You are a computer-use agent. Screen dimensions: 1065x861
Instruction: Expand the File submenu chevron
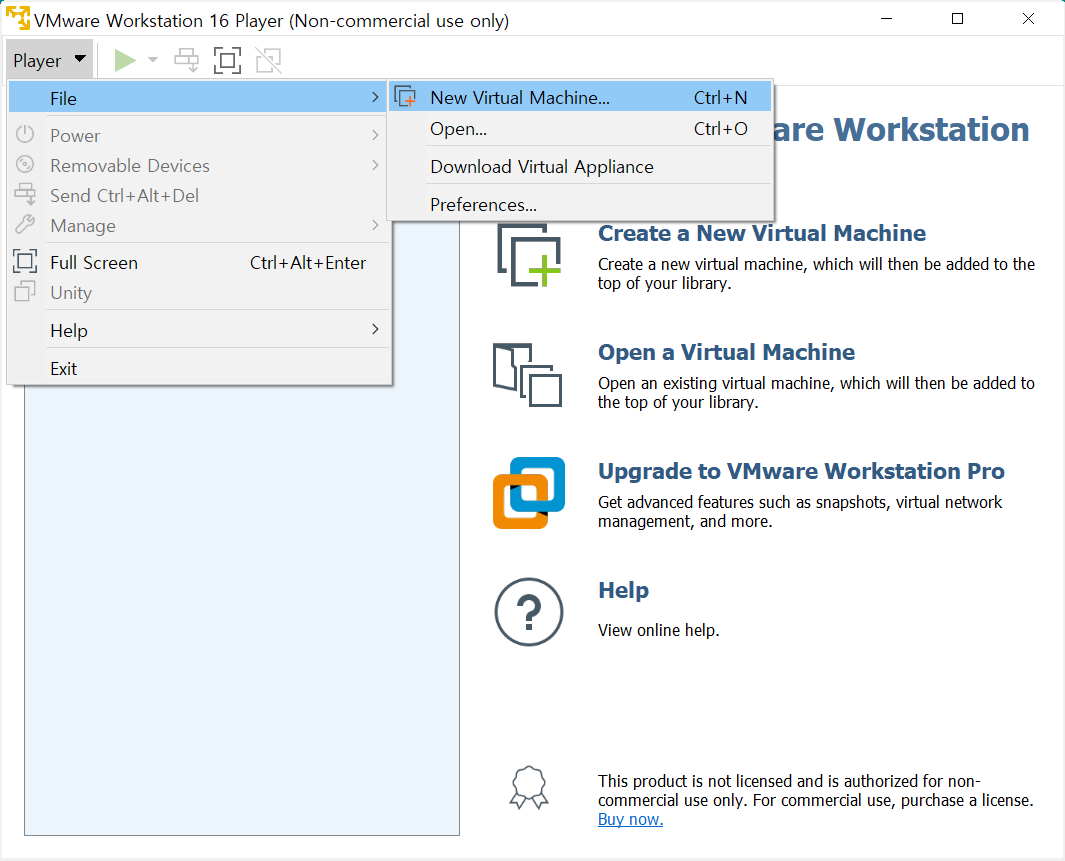point(375,98)
